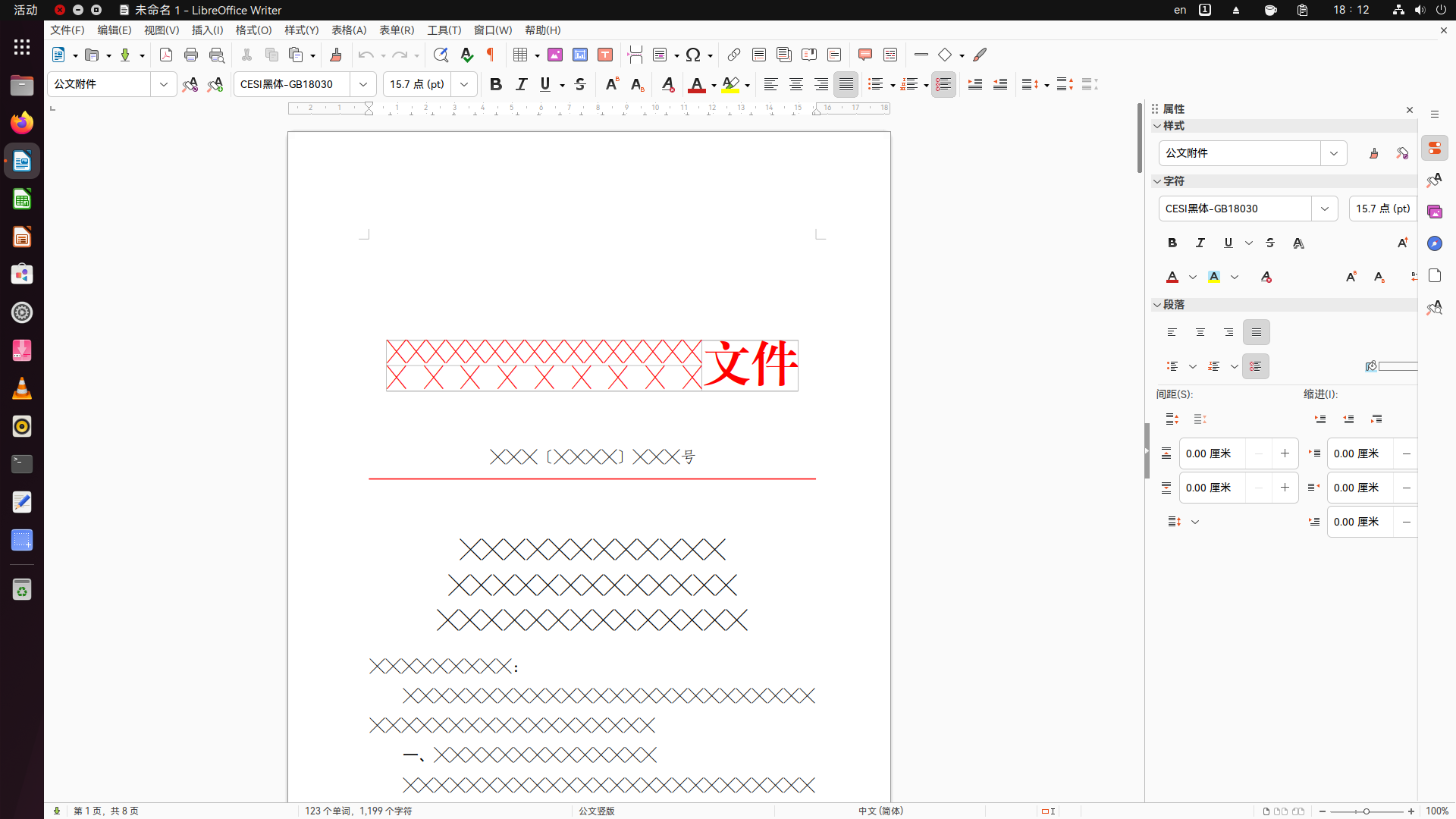Click the Copy icon
This screenshot has height=819, width=1456.
[271, 55]
